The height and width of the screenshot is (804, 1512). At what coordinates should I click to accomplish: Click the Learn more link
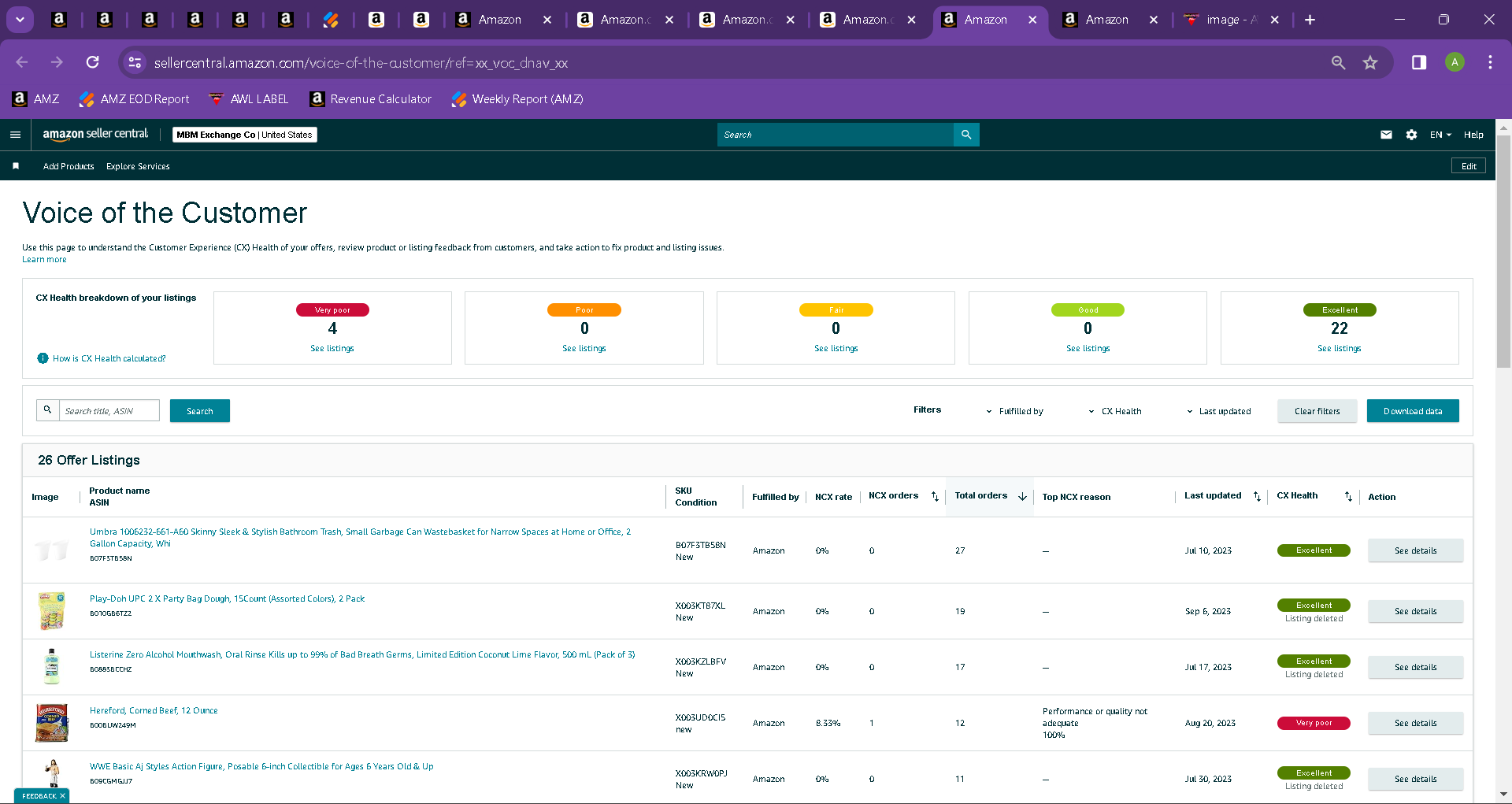(44, 259)
